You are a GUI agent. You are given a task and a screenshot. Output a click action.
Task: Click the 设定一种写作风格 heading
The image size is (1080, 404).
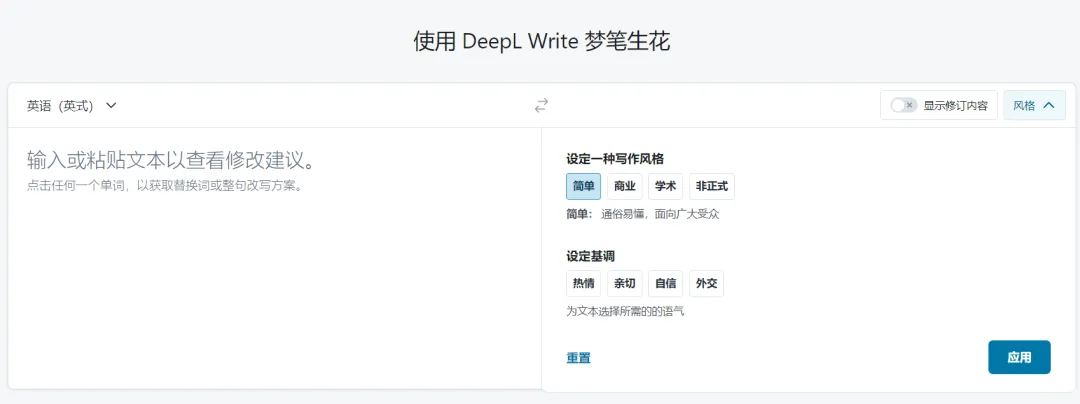pyautogui.click(x=615, y=158)
